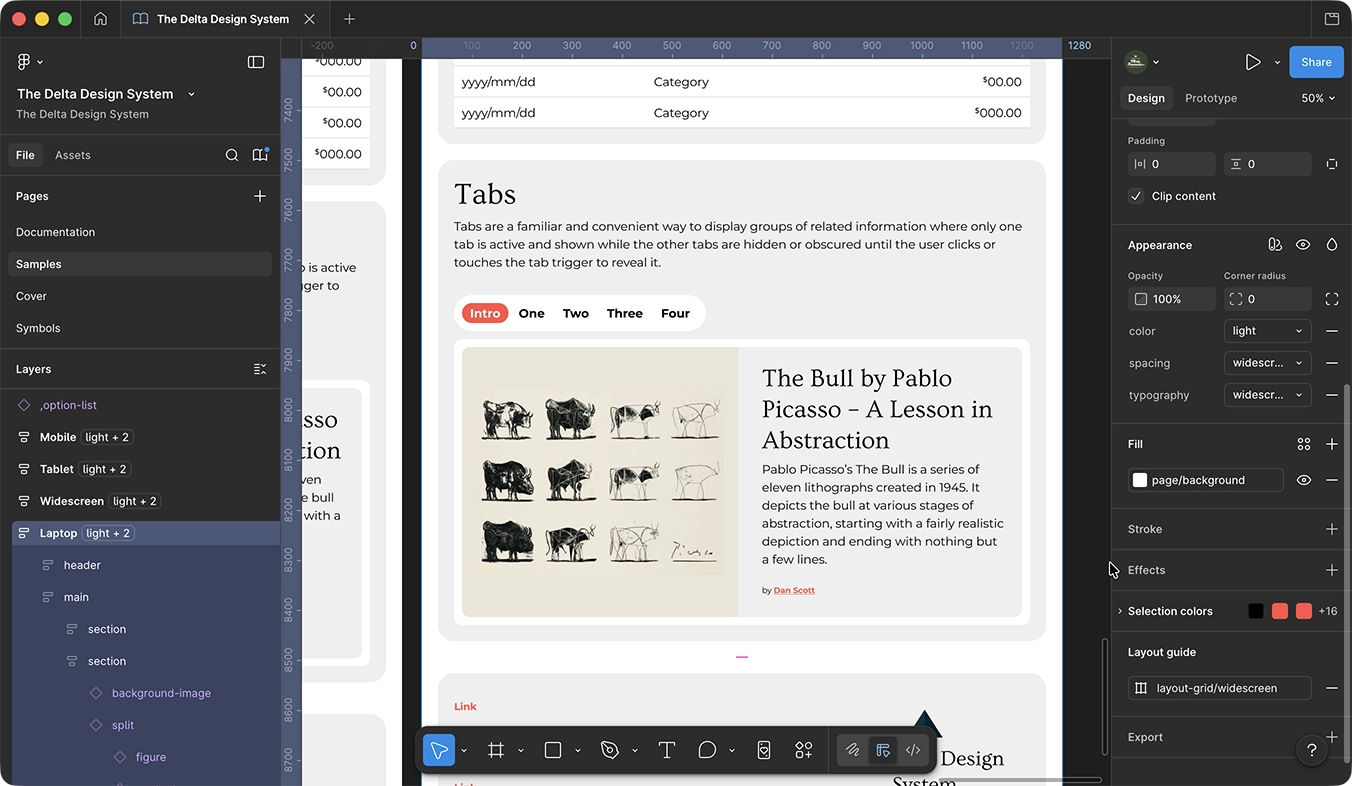Toggle visibility in Appearance header eye icon
Screen dimensions: 1352x786
(1303, 244)
